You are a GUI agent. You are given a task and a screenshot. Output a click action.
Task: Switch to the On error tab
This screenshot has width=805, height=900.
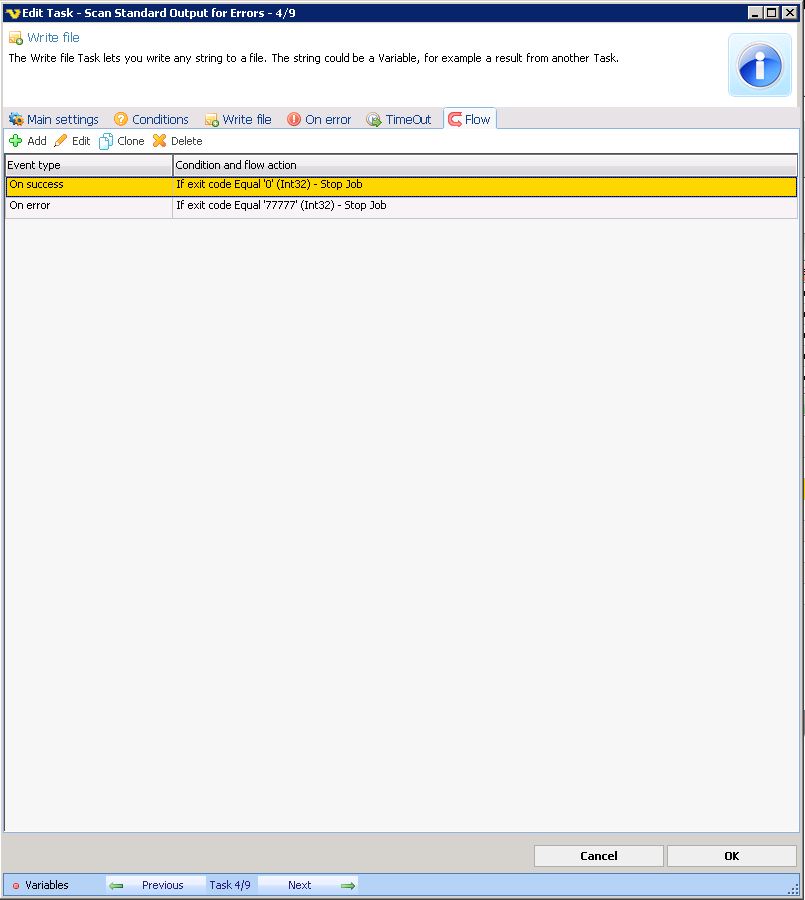point(319,119)
